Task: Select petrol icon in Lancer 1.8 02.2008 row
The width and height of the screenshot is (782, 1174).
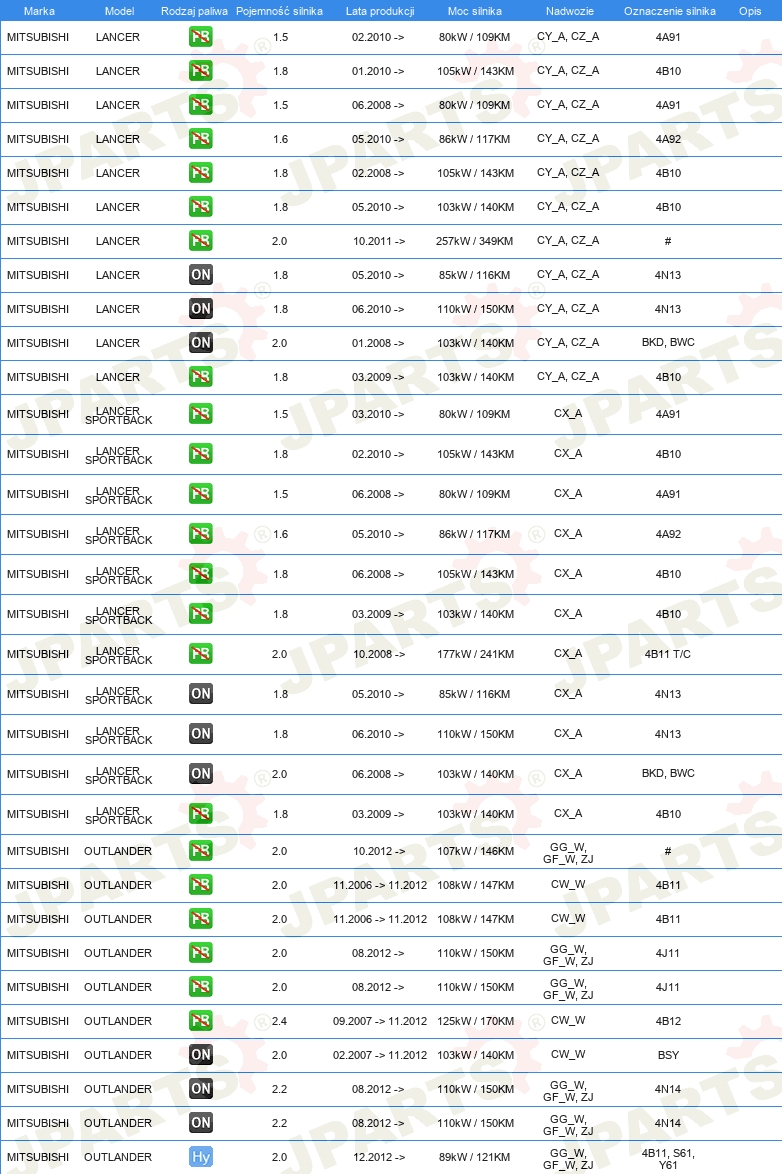Action: [200, 173]
